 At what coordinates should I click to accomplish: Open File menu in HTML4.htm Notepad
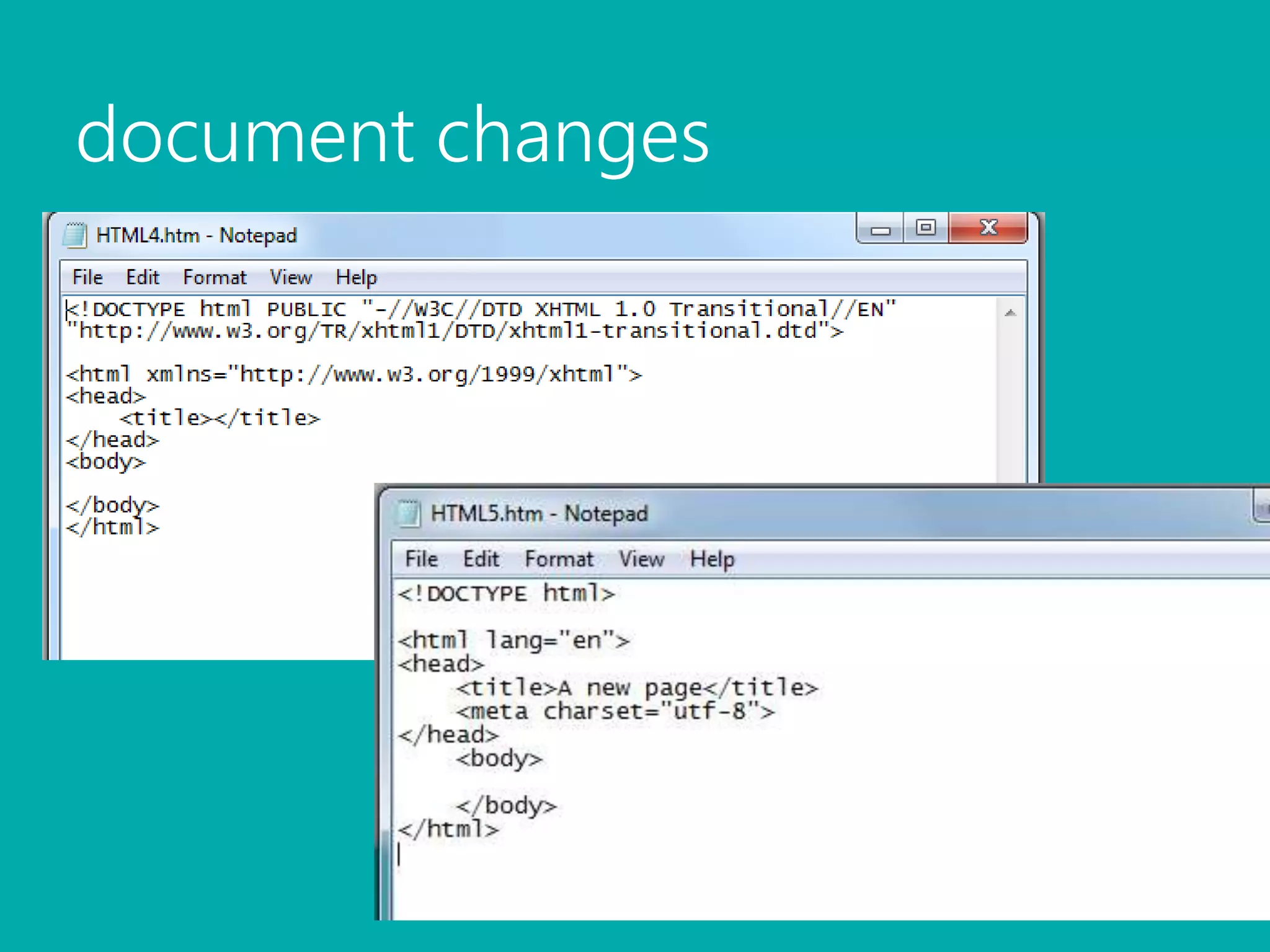coord(87,277)
